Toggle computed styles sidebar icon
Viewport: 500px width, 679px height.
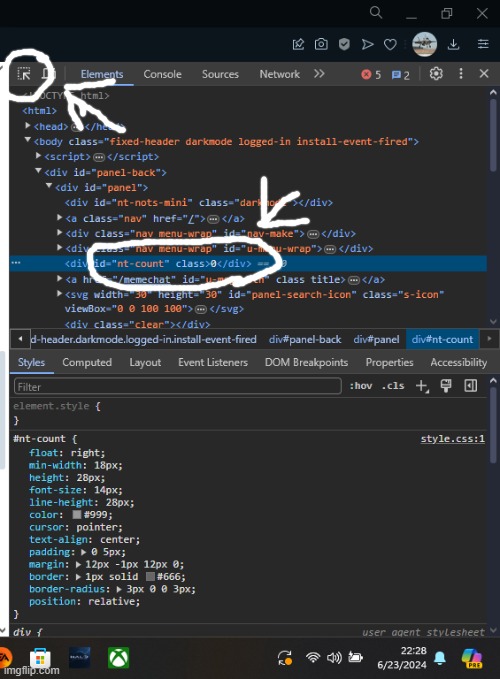click(x=471, y=386)
